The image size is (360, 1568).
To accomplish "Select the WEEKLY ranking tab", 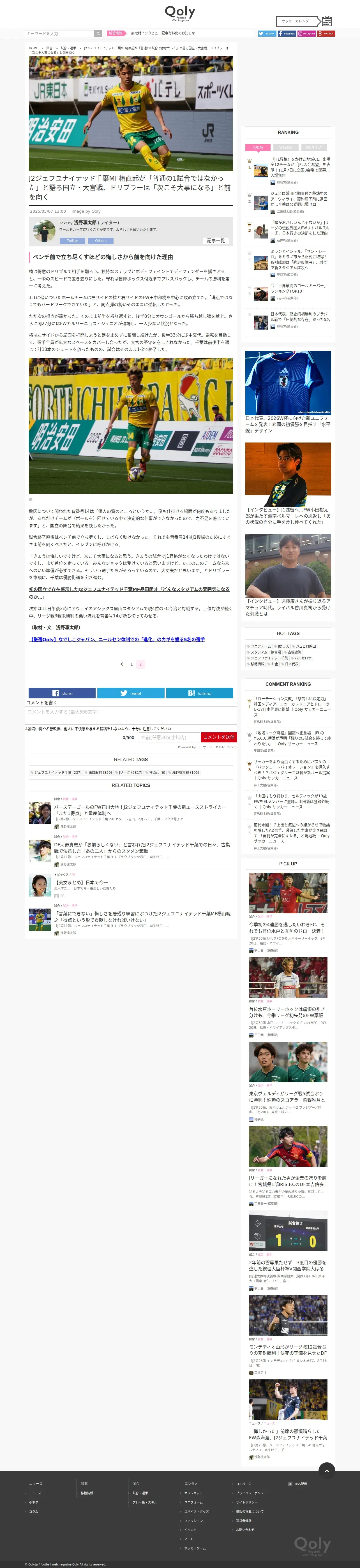I will 286,147.
